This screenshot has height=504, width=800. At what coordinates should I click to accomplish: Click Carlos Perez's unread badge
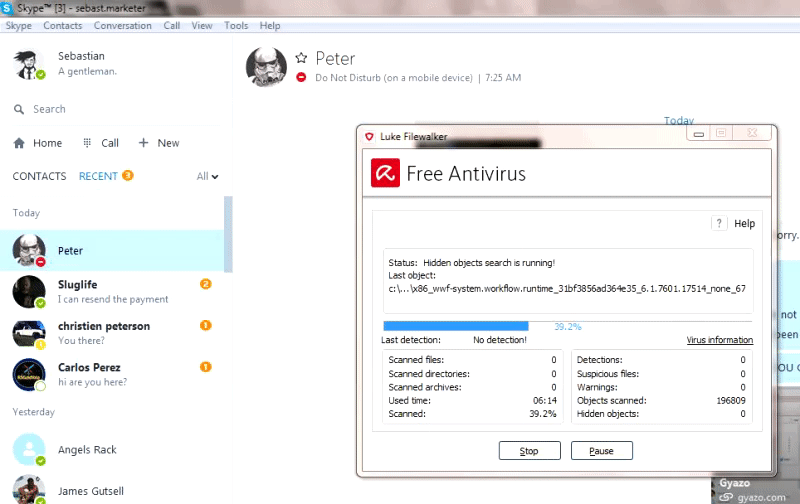pos(206,367)
